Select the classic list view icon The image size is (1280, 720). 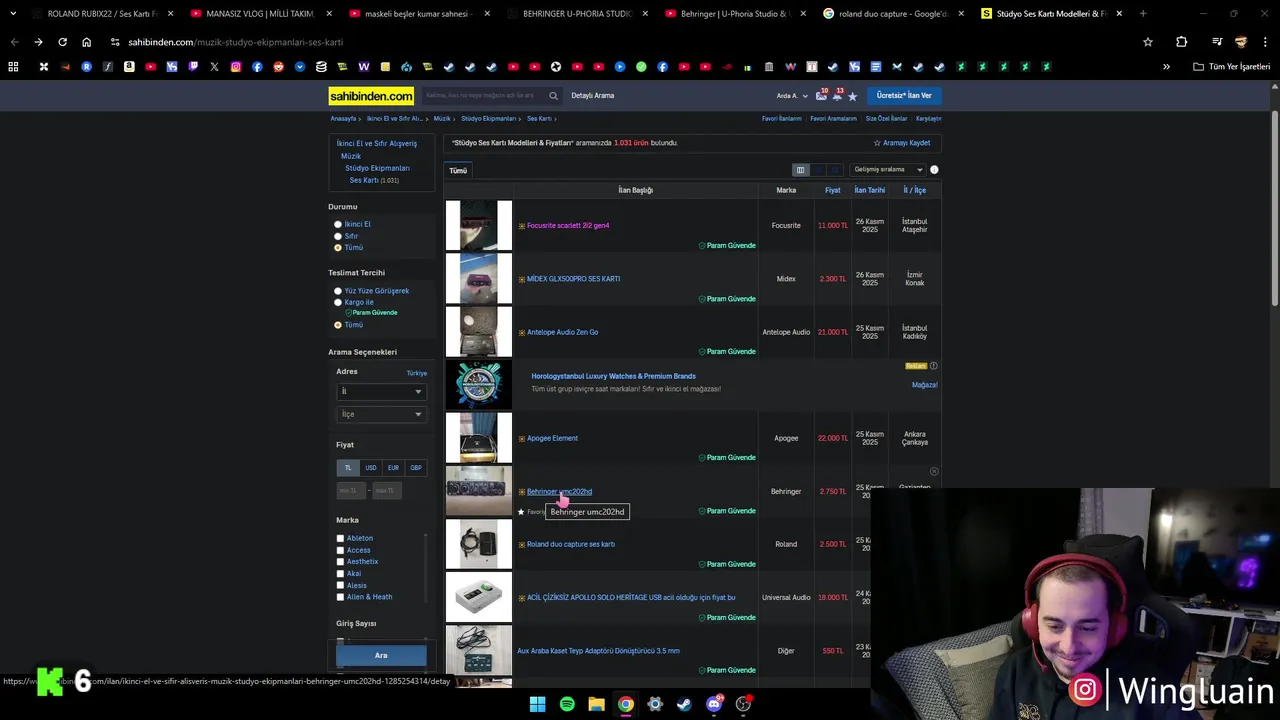[x=800, y=170]
